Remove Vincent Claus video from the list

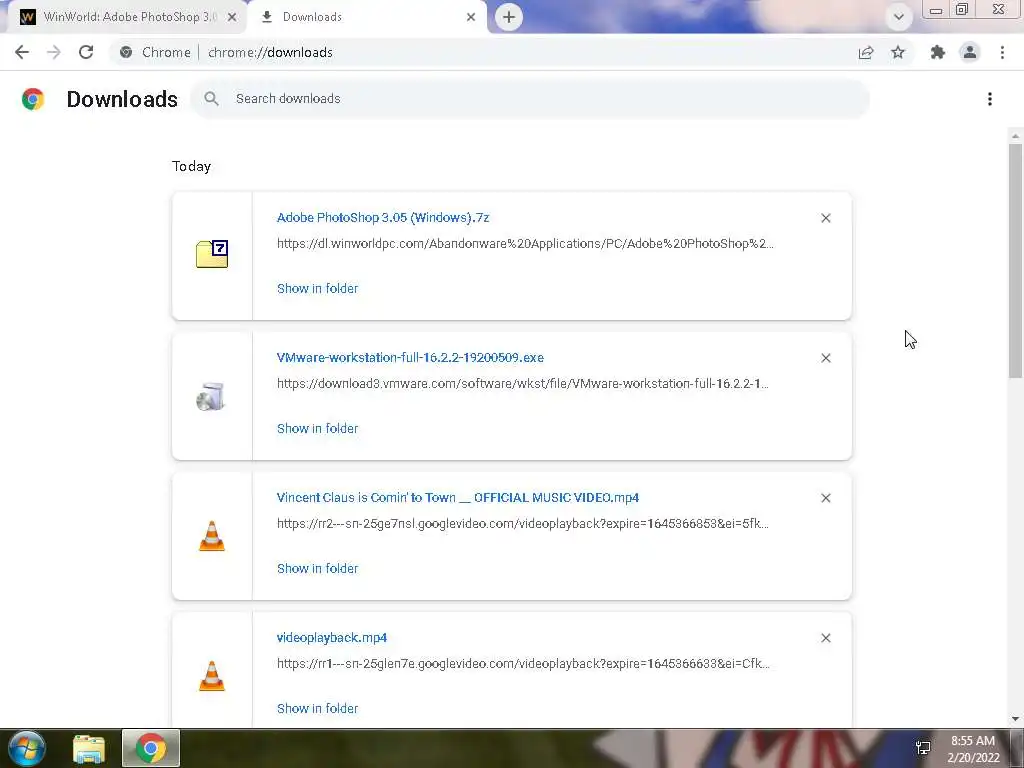point(826,498)
